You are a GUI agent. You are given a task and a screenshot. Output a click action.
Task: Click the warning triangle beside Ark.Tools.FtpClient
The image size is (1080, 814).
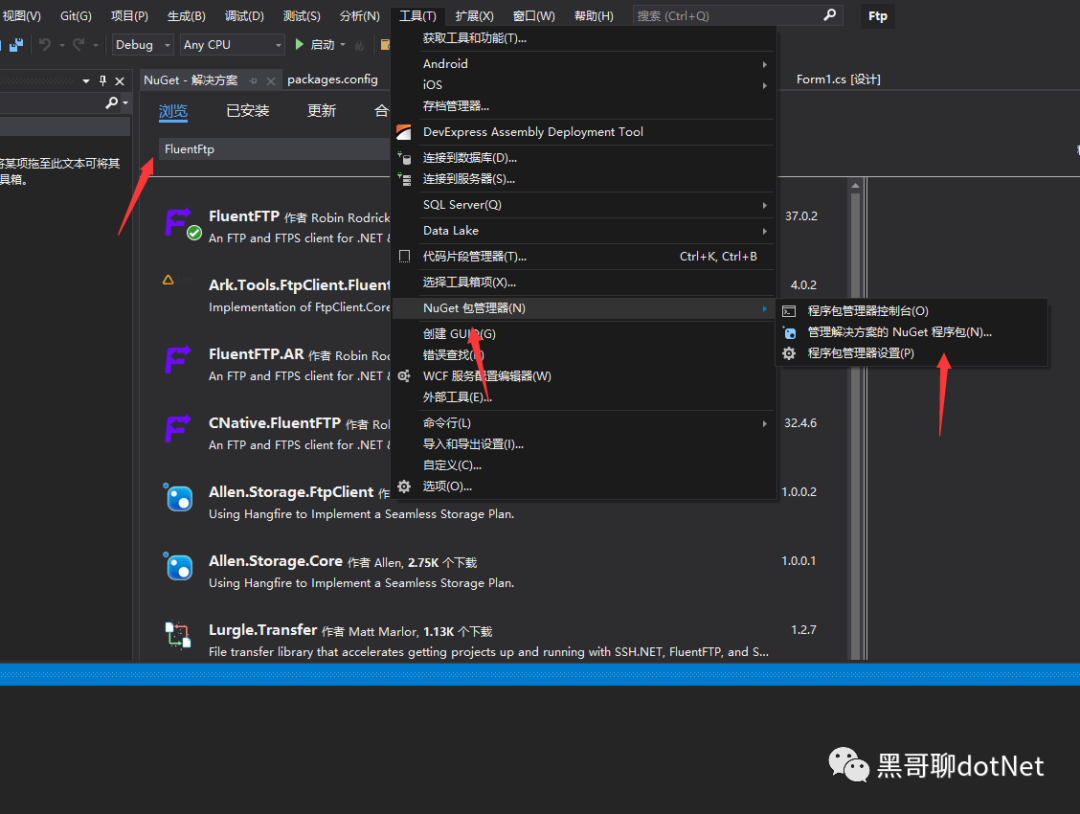click(x=168, y=280)
